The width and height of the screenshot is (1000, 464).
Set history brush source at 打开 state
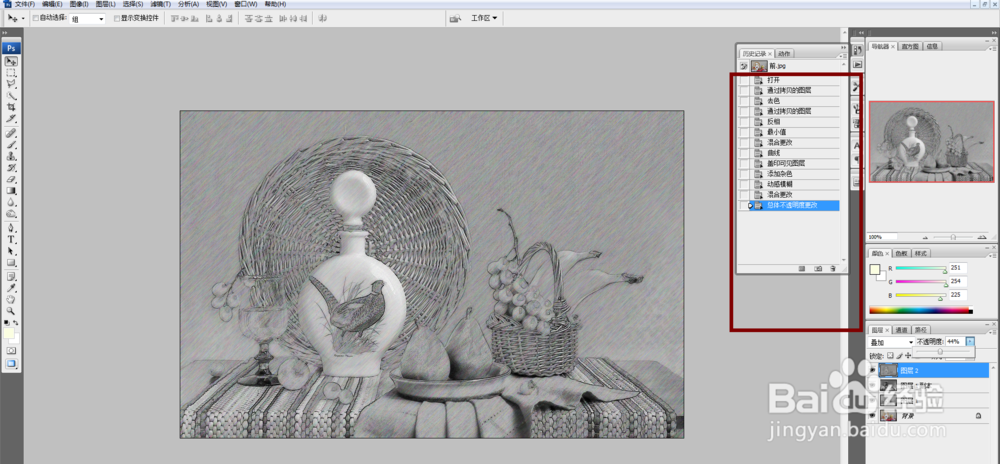point(744,80)
